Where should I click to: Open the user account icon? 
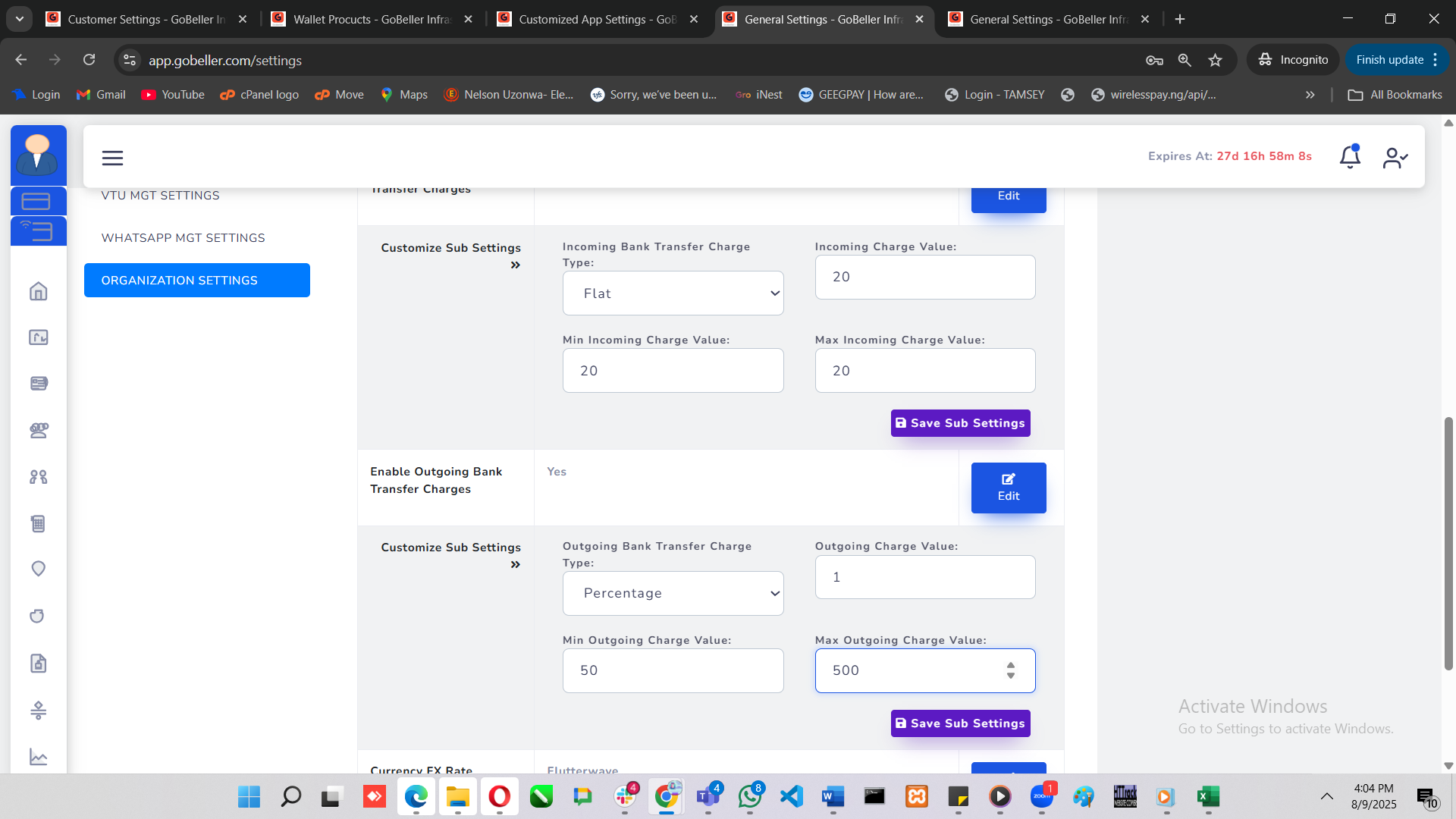(x=1394, y=158)
